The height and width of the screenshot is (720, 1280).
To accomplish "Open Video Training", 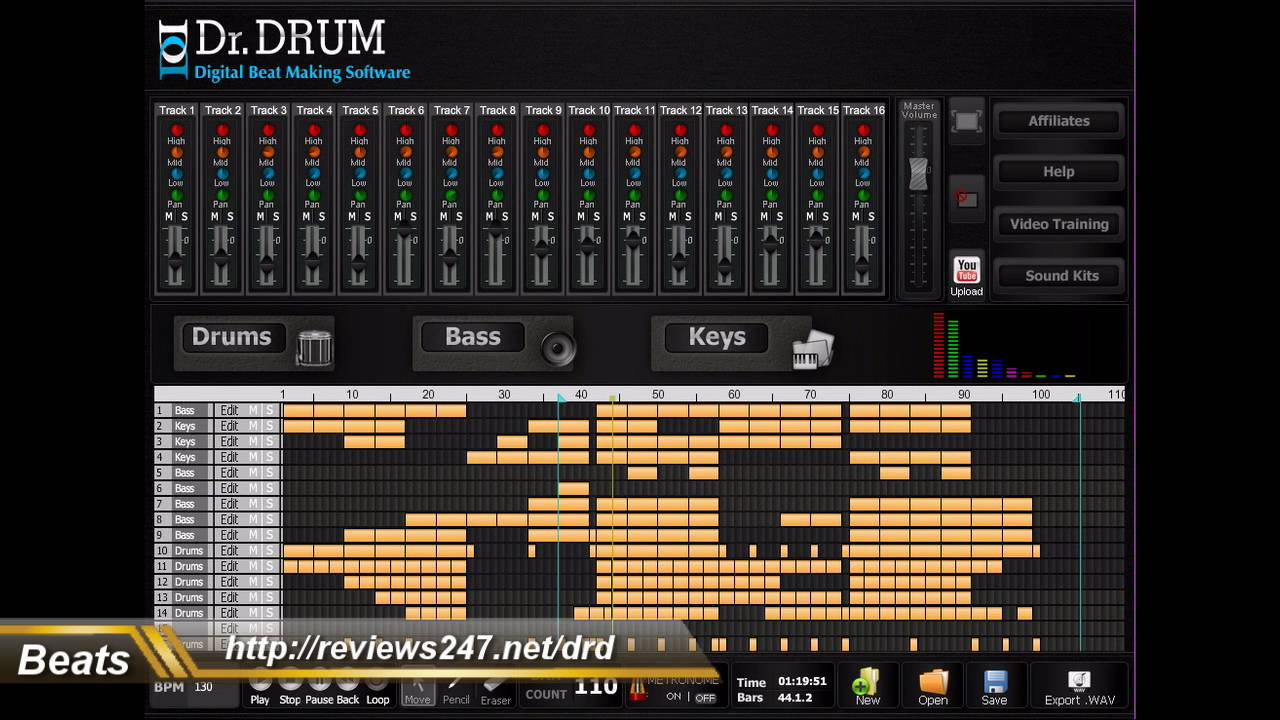I will (1059, 224).
